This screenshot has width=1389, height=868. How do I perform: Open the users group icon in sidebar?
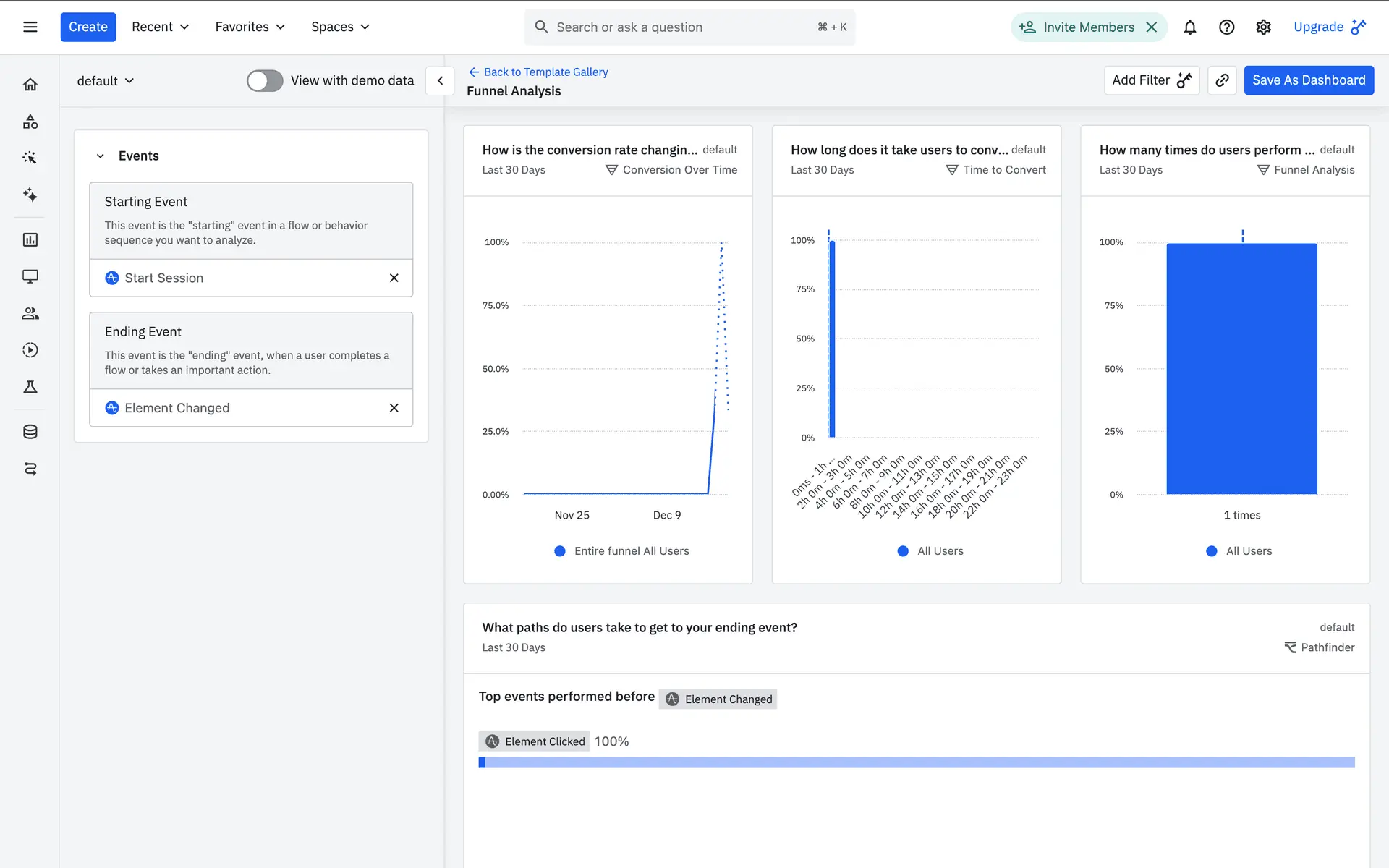30,313
